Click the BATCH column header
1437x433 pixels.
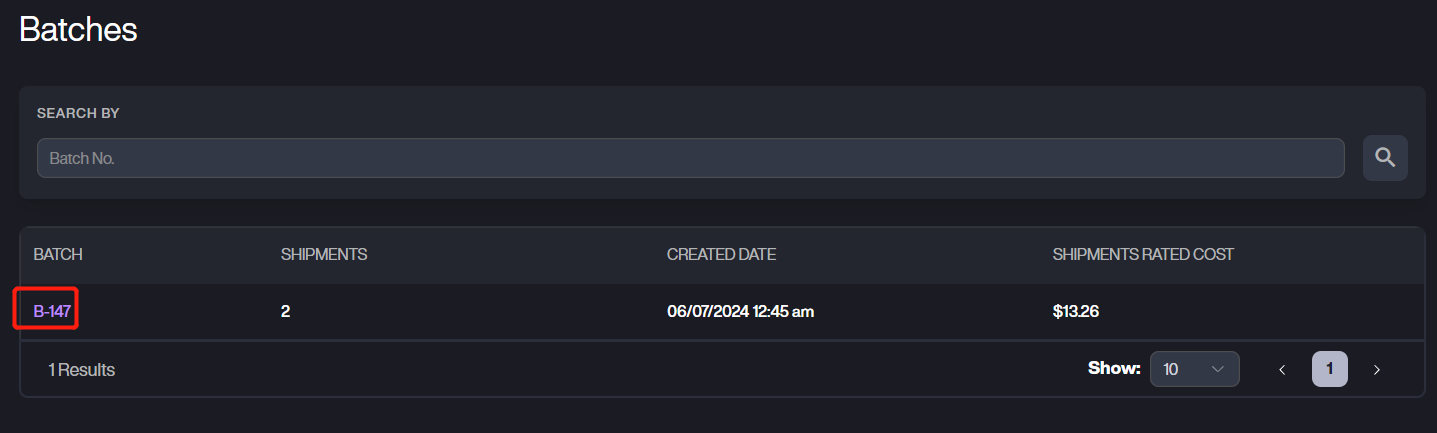coord(58,255)
